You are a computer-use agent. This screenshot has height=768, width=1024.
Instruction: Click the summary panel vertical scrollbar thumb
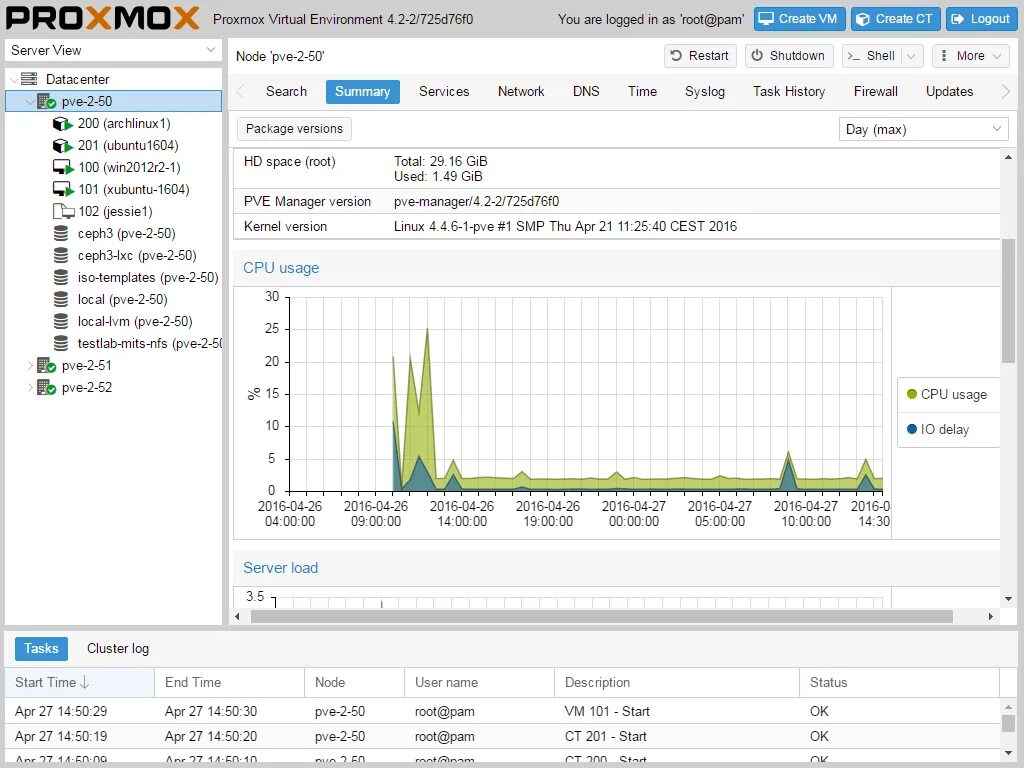coord(1008,301)
